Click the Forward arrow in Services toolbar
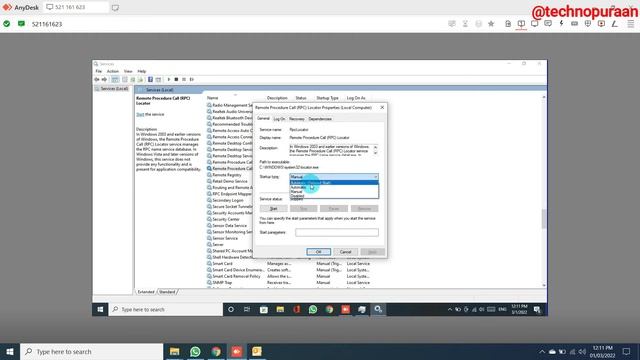 click(x=104, y=79)
